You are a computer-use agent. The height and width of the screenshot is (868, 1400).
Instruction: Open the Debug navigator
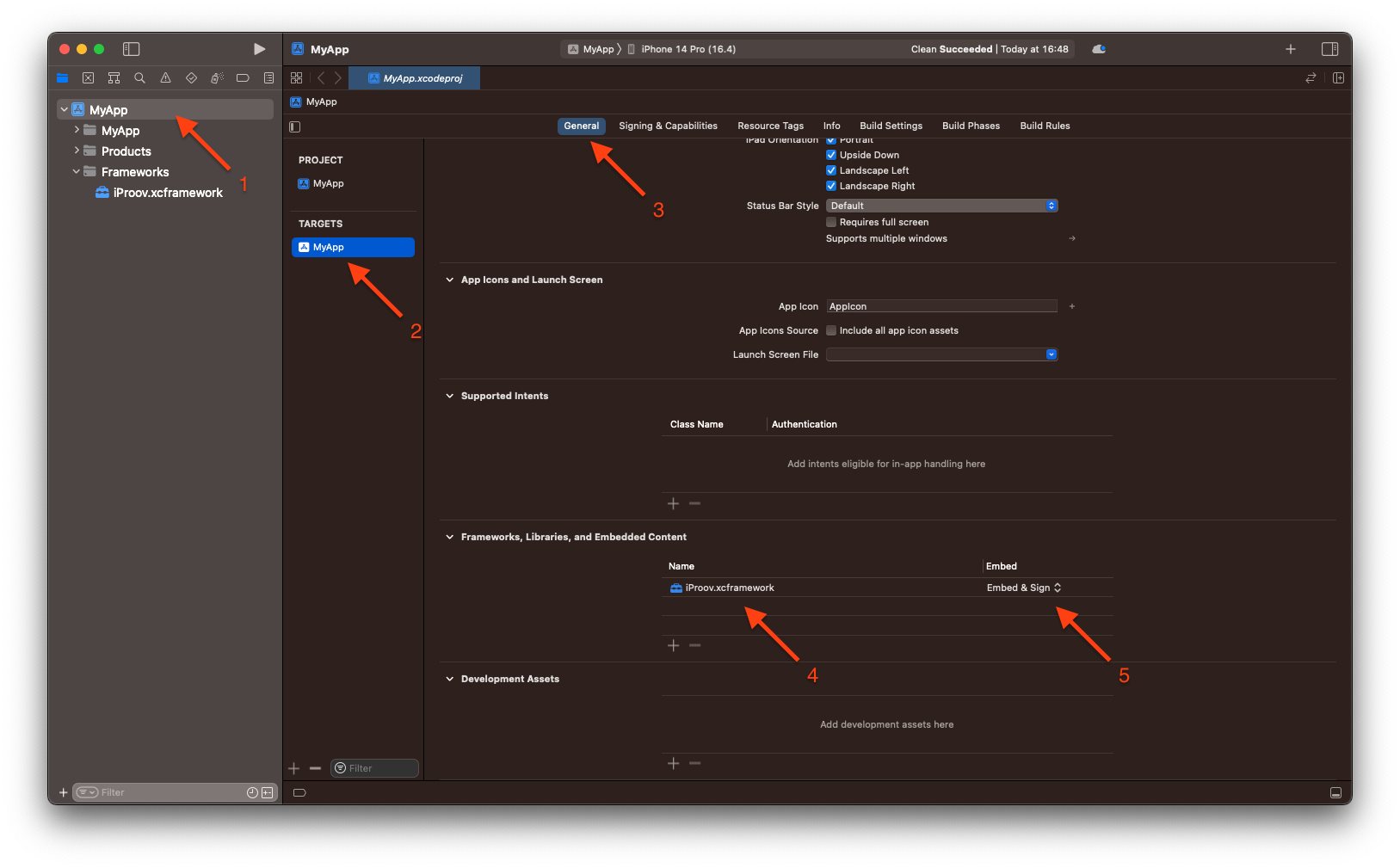click(217, 77)
